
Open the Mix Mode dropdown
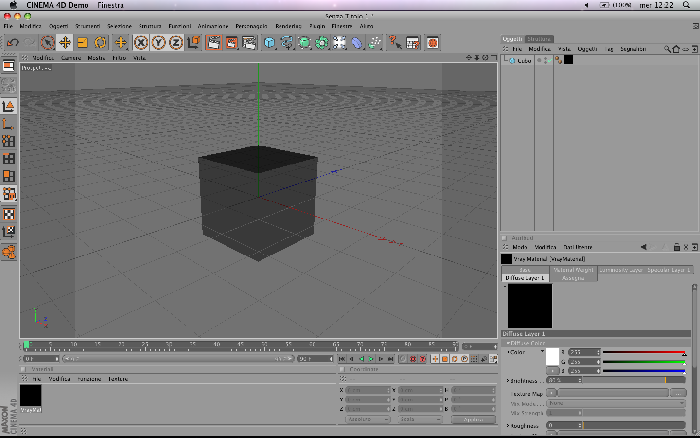[616, 403]
